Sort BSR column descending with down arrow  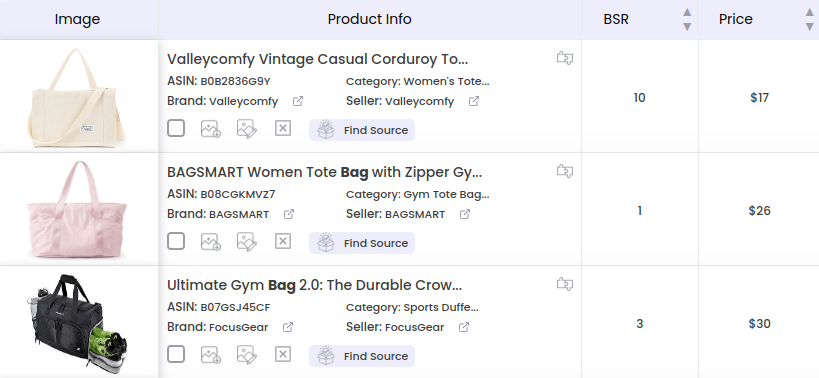click(x=687, y=26)
